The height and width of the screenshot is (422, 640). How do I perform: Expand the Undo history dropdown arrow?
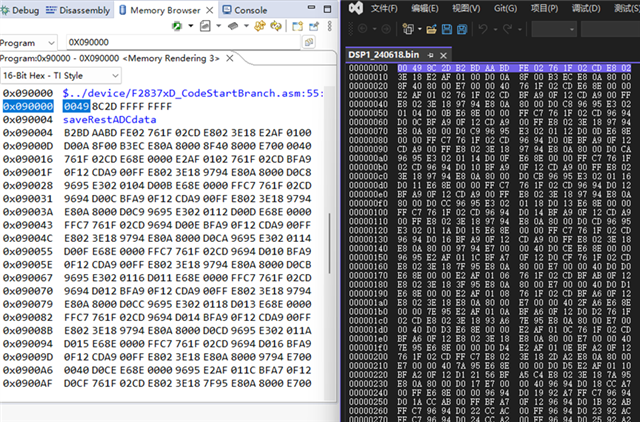click(x=495, y=29)
